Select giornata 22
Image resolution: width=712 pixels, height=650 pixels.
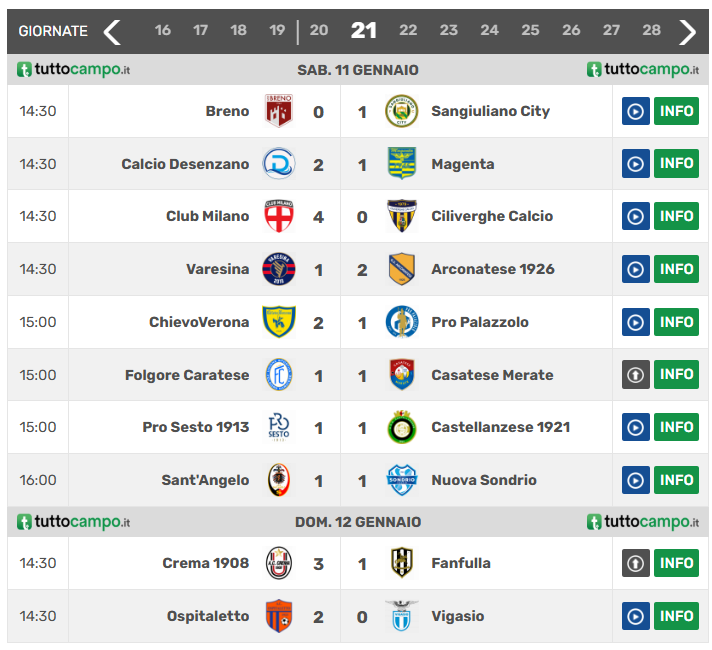click(408, 31)
